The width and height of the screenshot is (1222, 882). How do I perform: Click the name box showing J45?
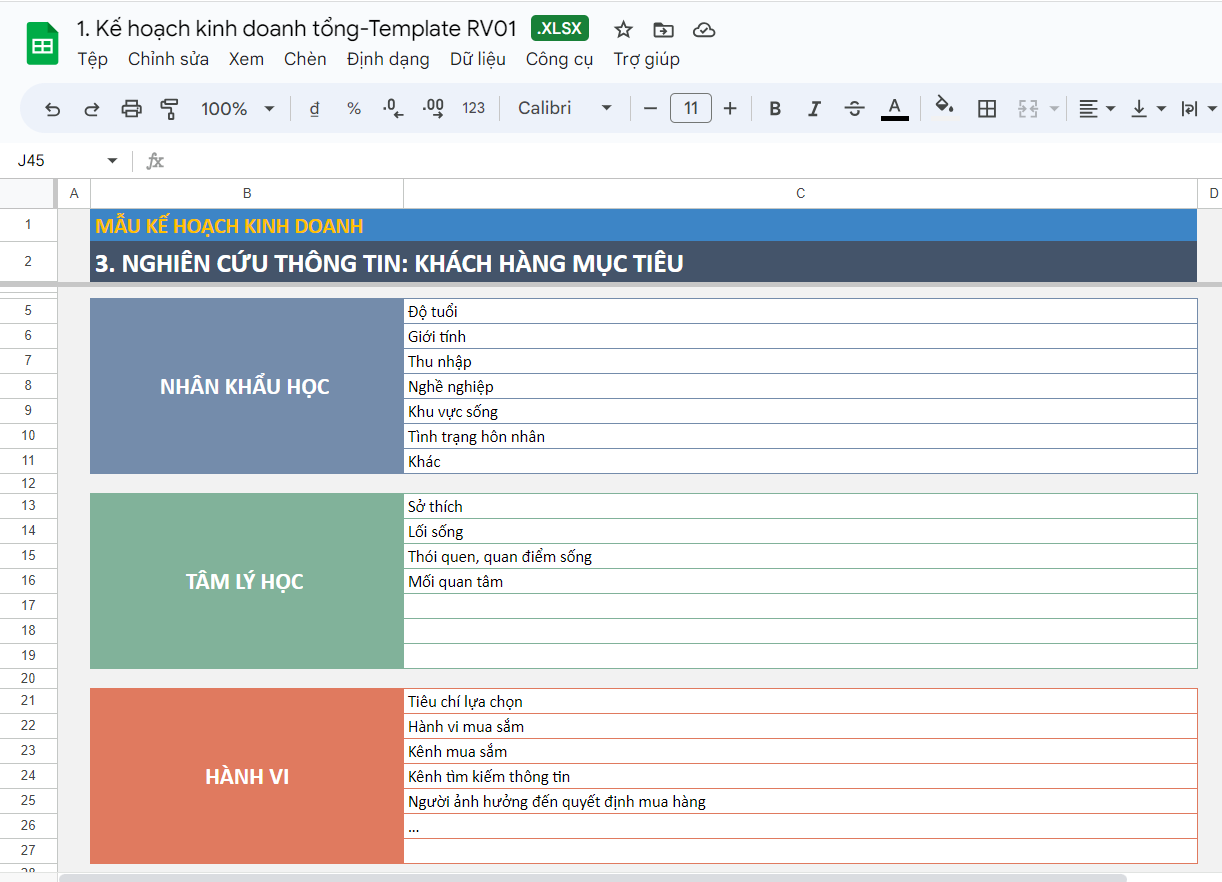pos(58,161)
